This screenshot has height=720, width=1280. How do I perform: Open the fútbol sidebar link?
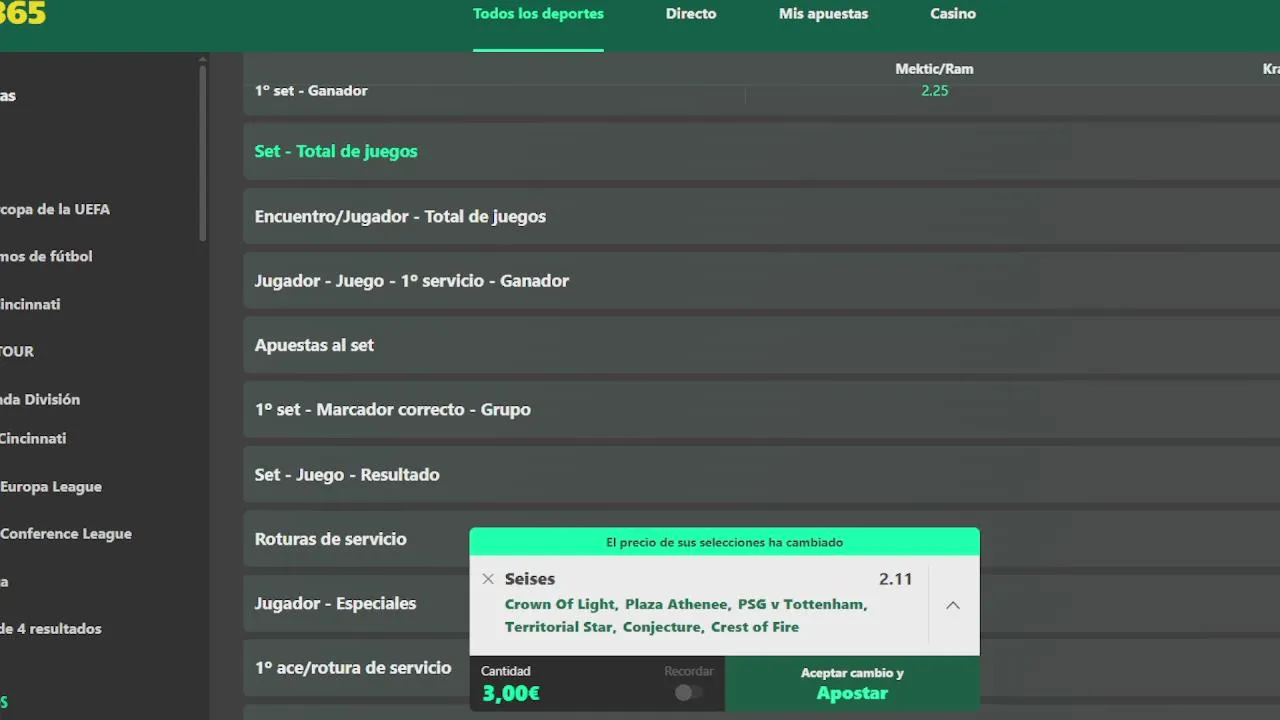(46, 256)
